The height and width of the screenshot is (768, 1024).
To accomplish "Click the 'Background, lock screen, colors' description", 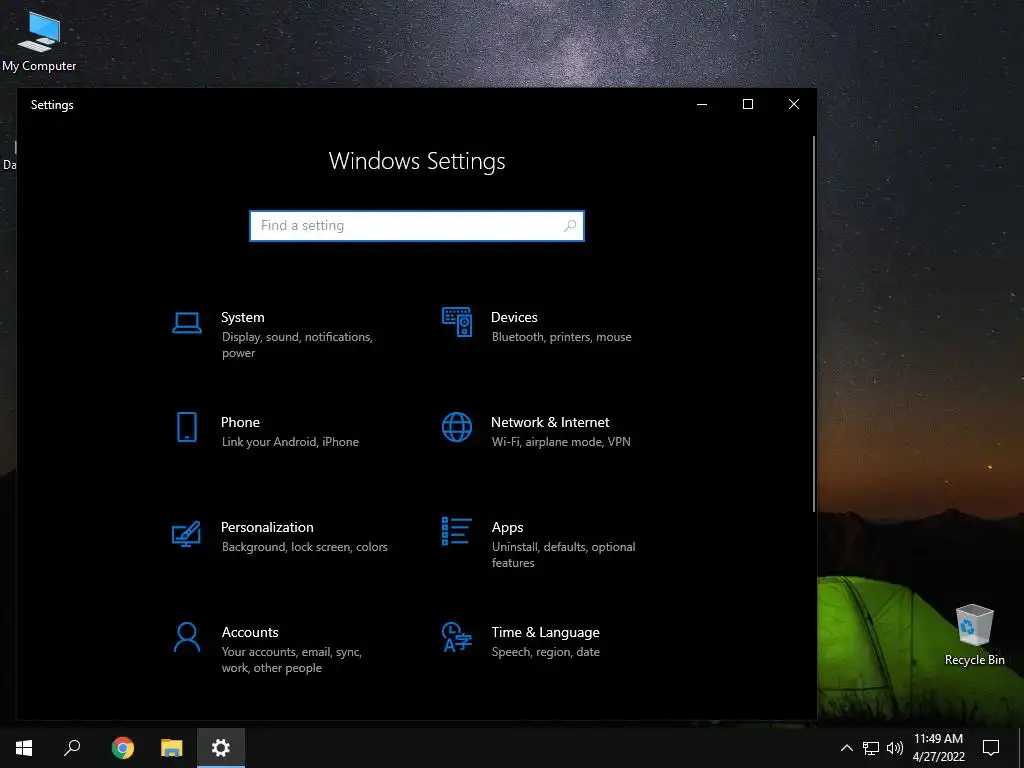I will point(304,547).
